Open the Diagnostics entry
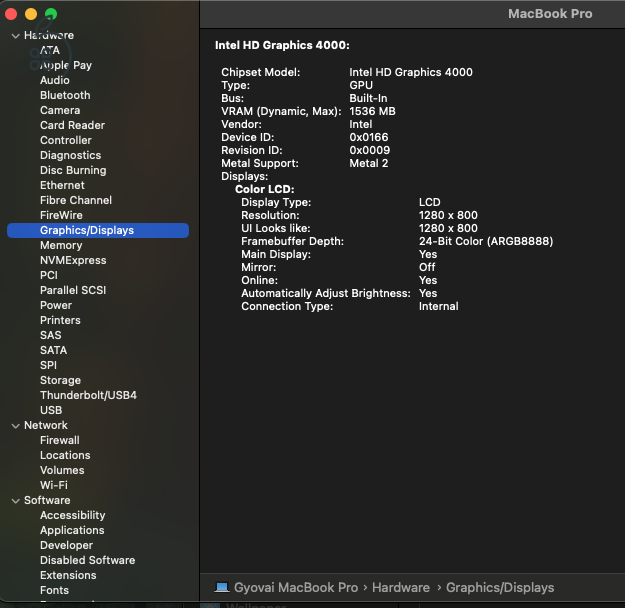Viewport: 625px width, 608px height. [71, 155]
